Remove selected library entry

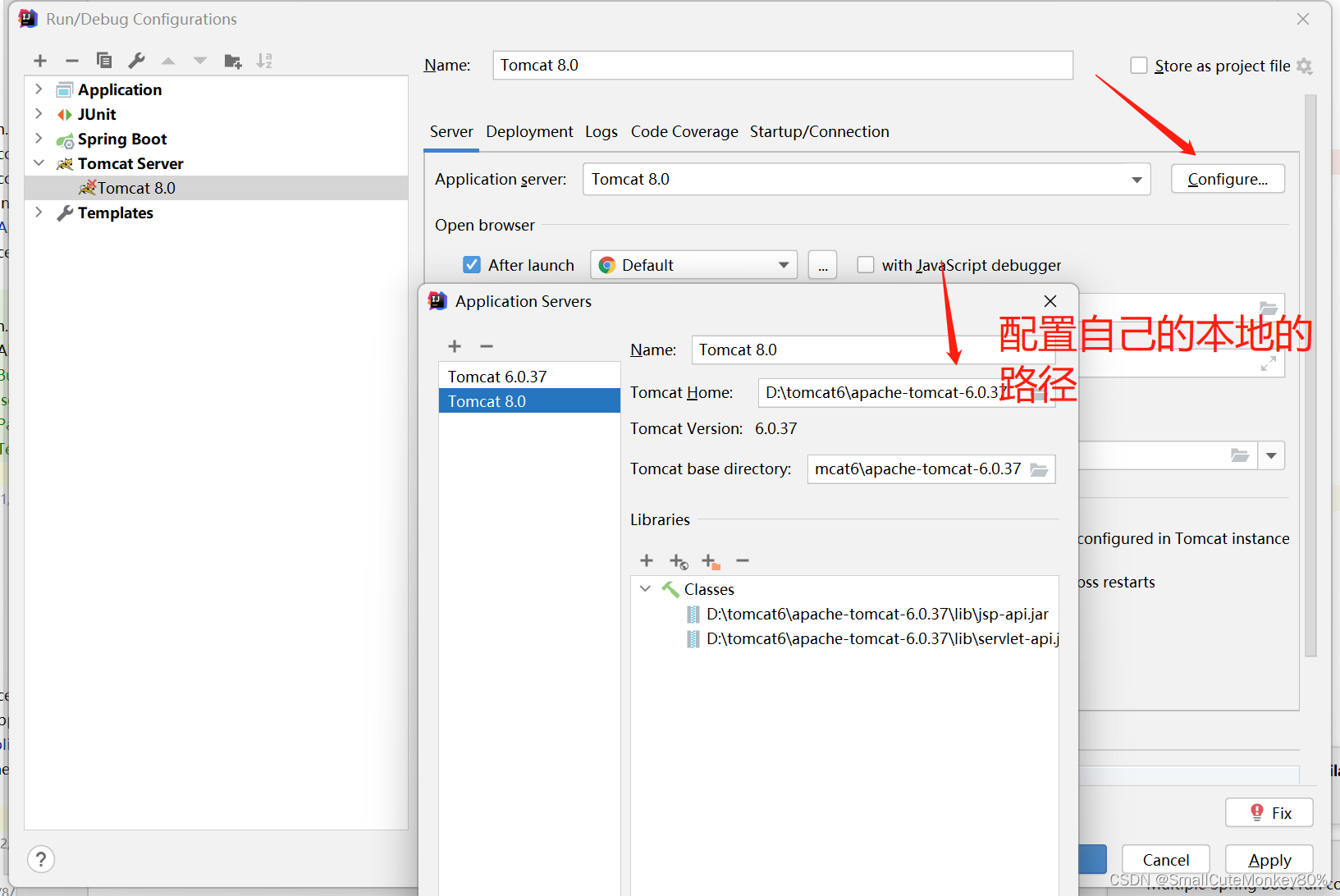[x=743, y=560]
